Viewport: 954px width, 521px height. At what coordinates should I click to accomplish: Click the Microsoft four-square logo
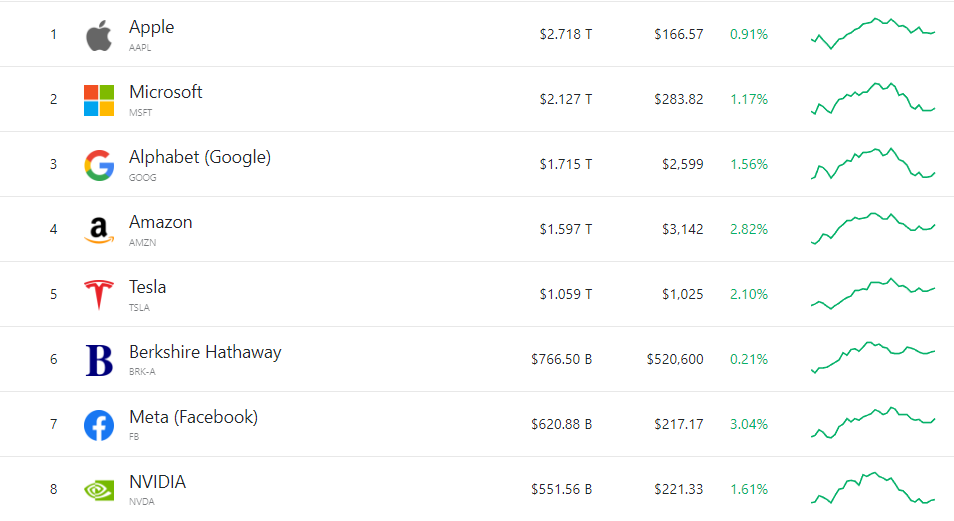click(98, 100)
